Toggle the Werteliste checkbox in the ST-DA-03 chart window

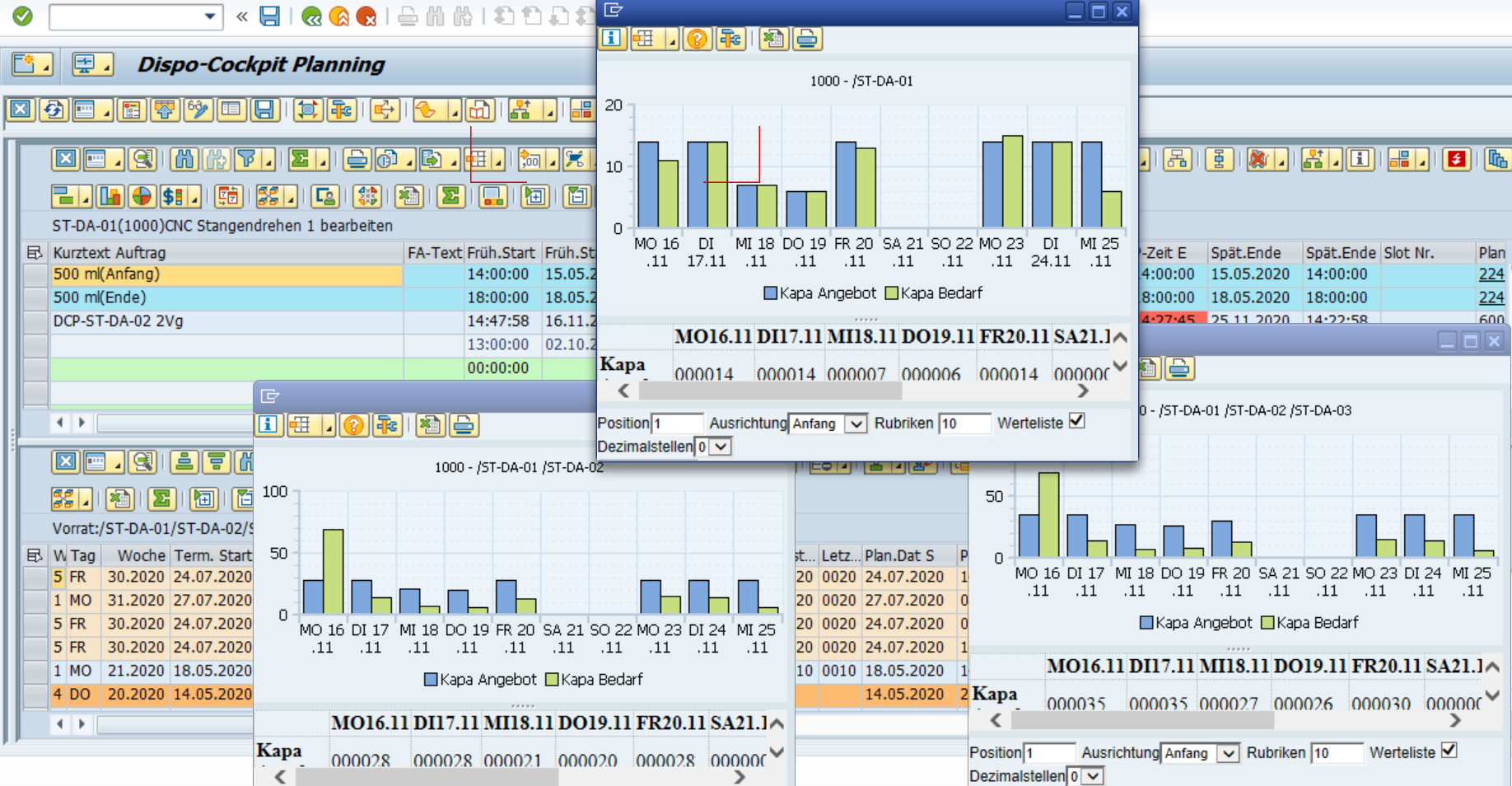click(1449, 751)
